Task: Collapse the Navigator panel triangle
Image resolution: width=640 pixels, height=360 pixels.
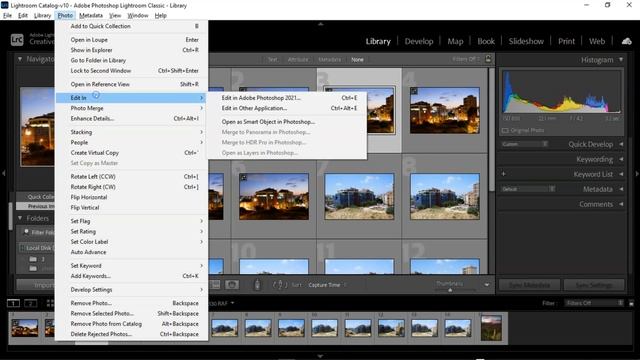Action: 20,59
